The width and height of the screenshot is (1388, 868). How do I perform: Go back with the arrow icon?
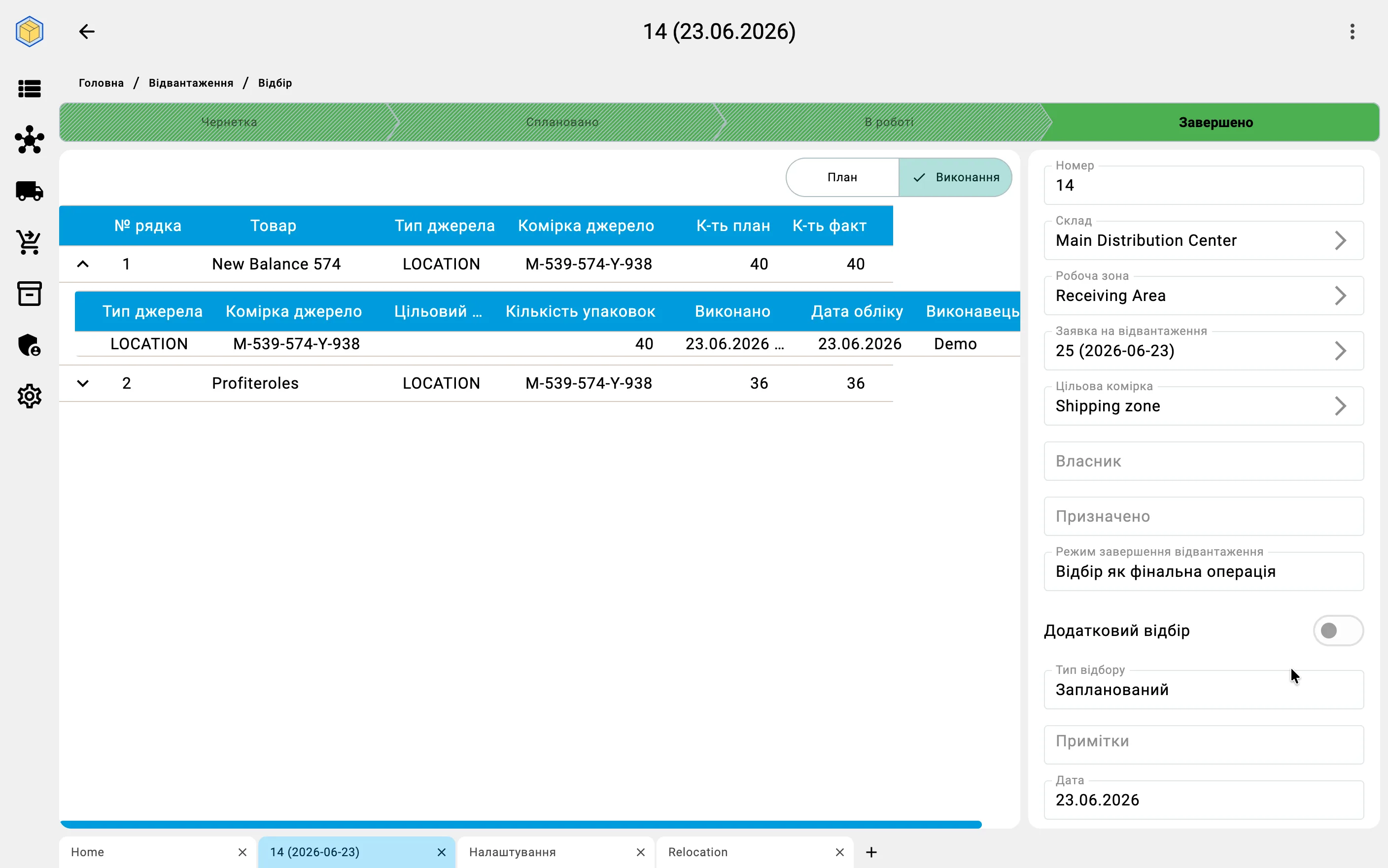87,32
